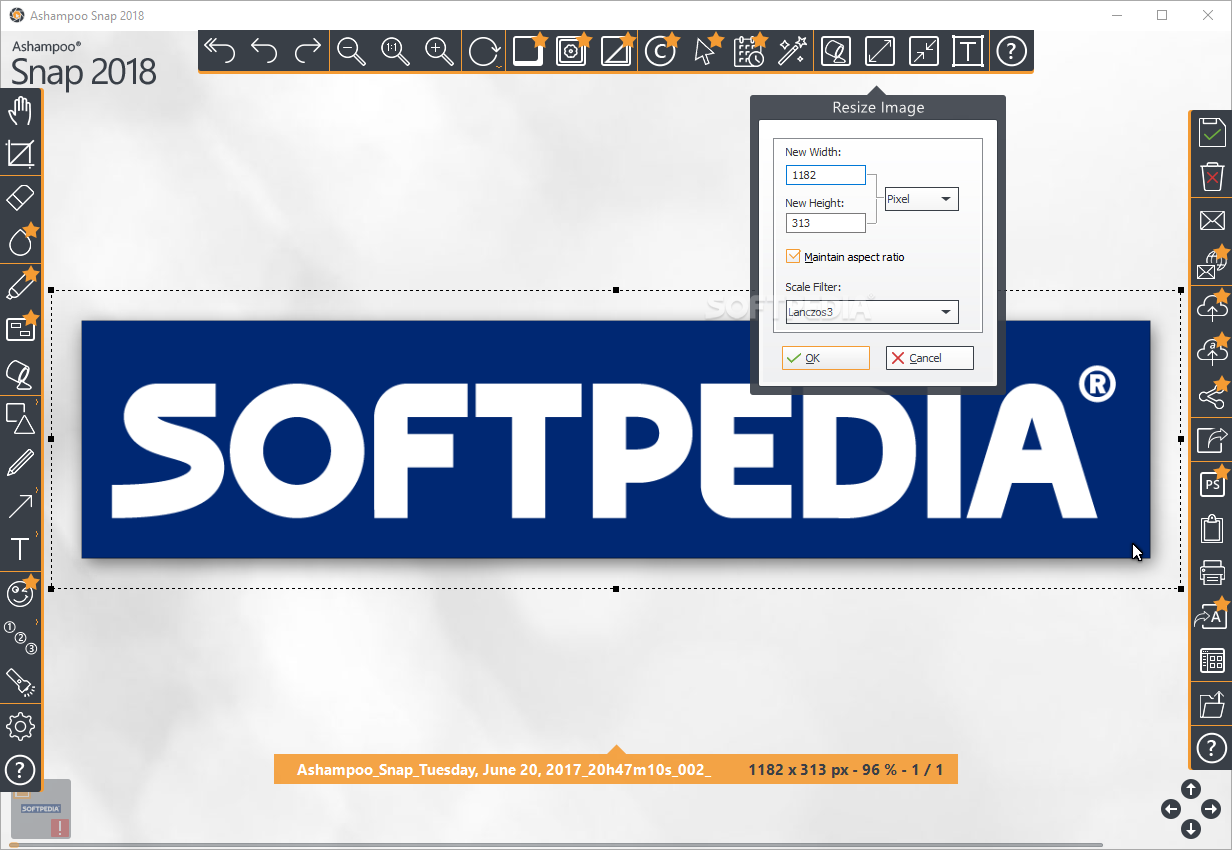Select the smiley stamp tool
The height and width of the screenshot is (850, 1232).
[21, 592]
